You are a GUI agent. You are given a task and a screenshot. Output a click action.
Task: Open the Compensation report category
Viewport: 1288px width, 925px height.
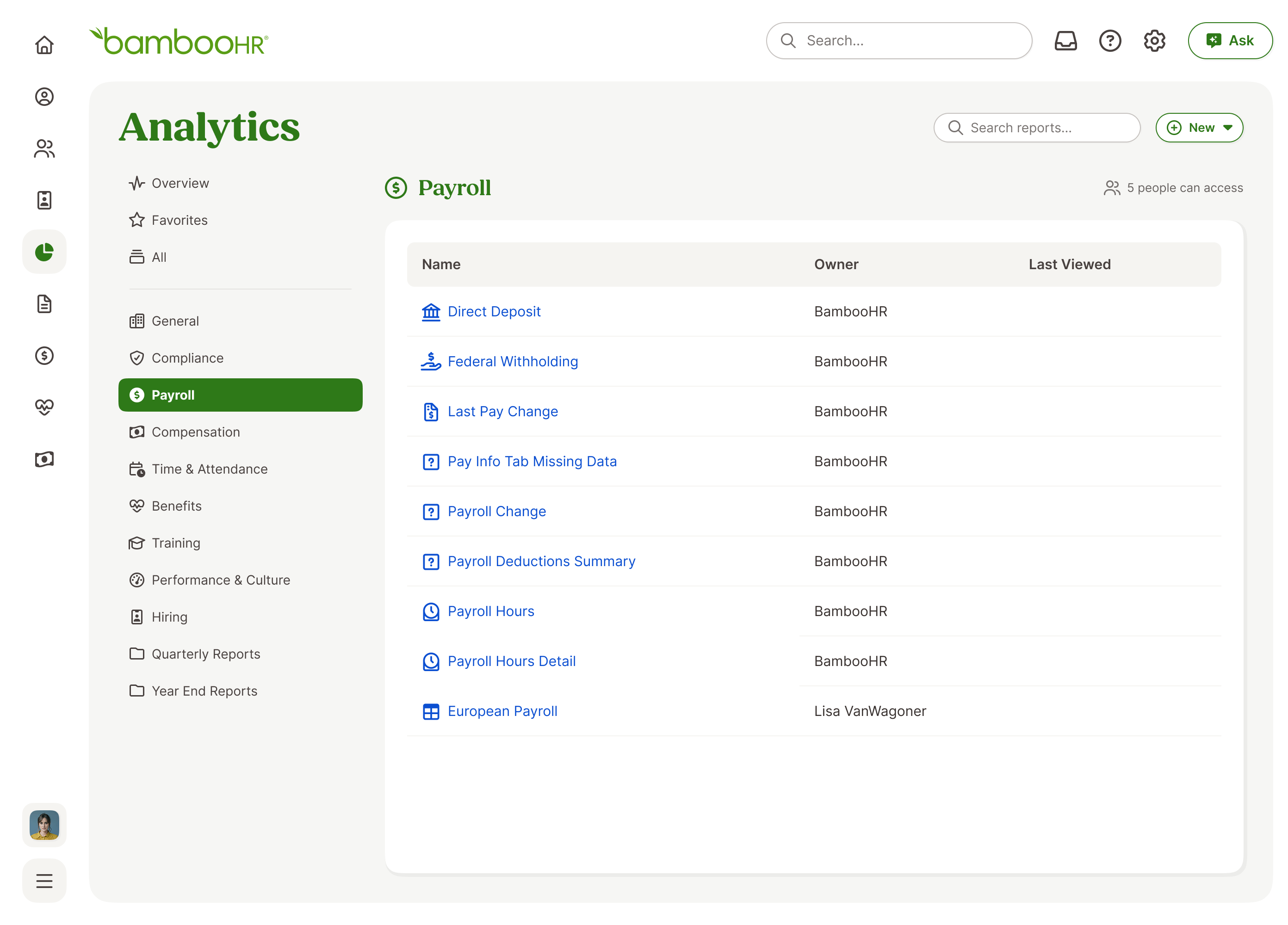point(240,432)
